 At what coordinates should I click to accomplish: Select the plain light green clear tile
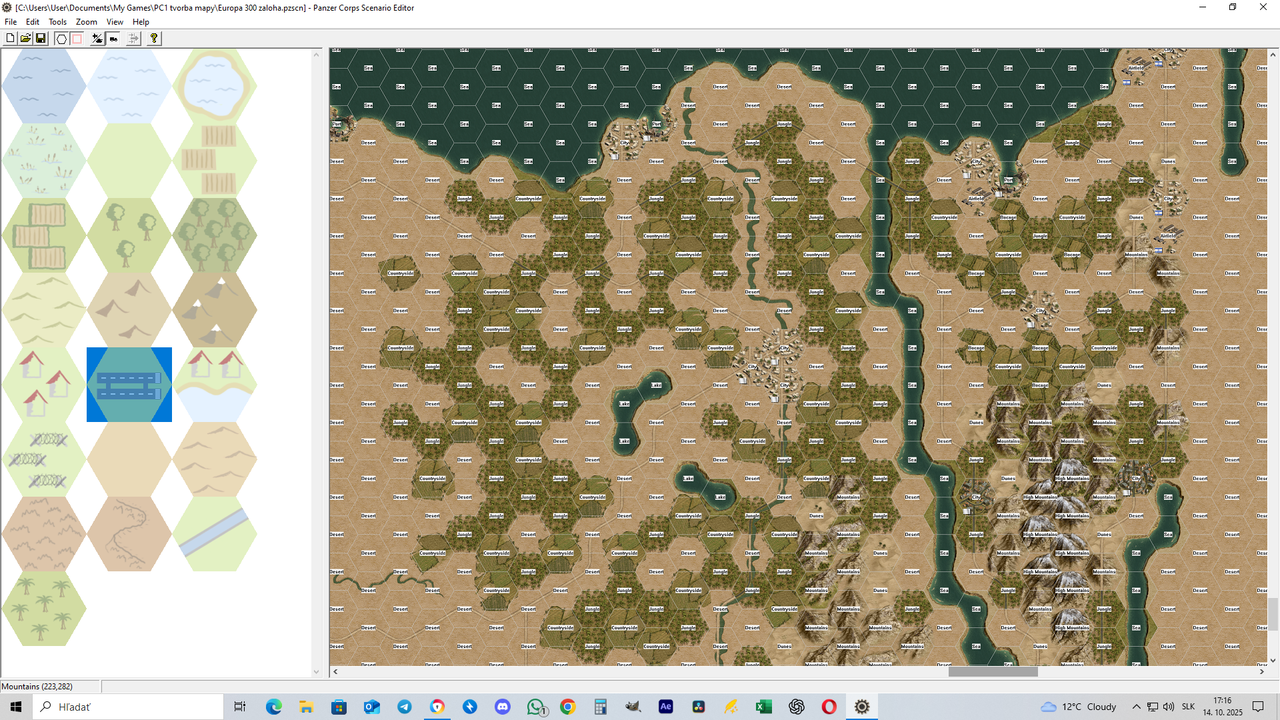(x=129, y=160)
